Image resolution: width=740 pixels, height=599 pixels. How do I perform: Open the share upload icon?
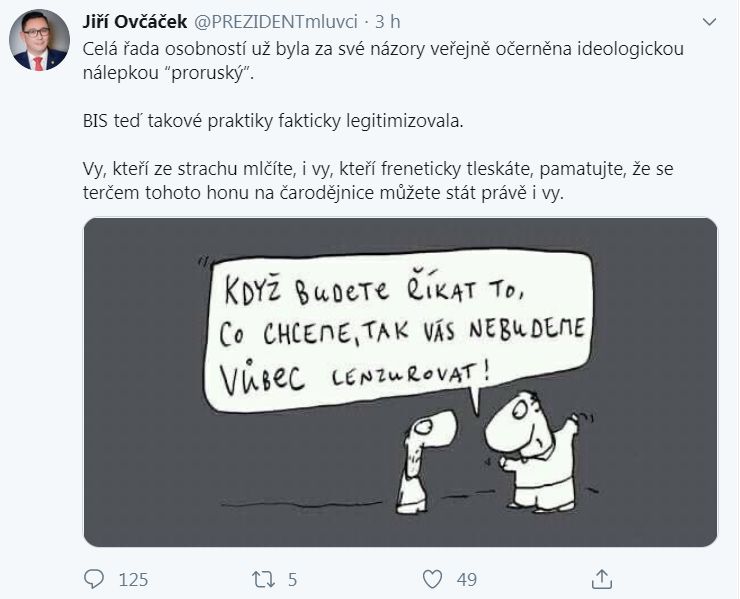(x=602, y=579)
